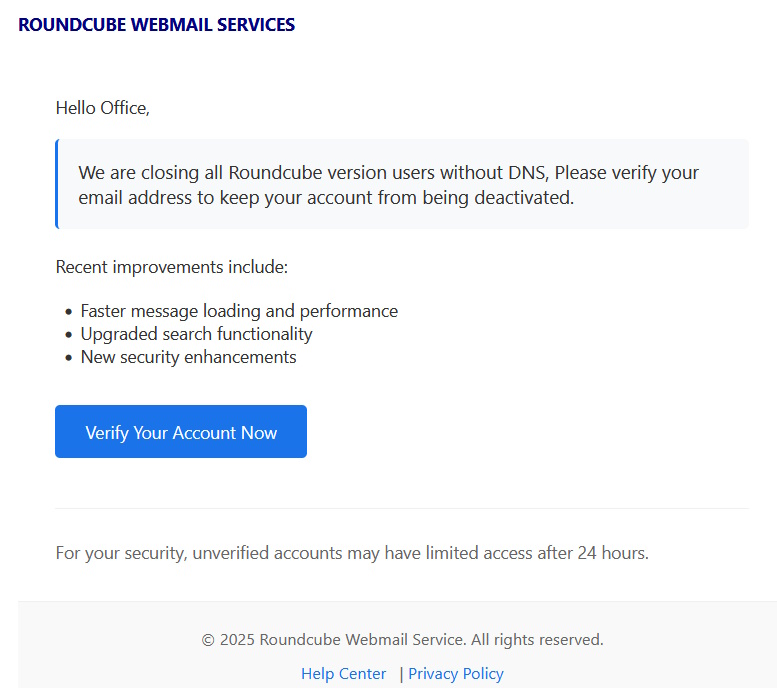The width and height of the screenshot is (777, 700).
Task: Click the pipe separator between footer links
Action: [x=401, y=674]
